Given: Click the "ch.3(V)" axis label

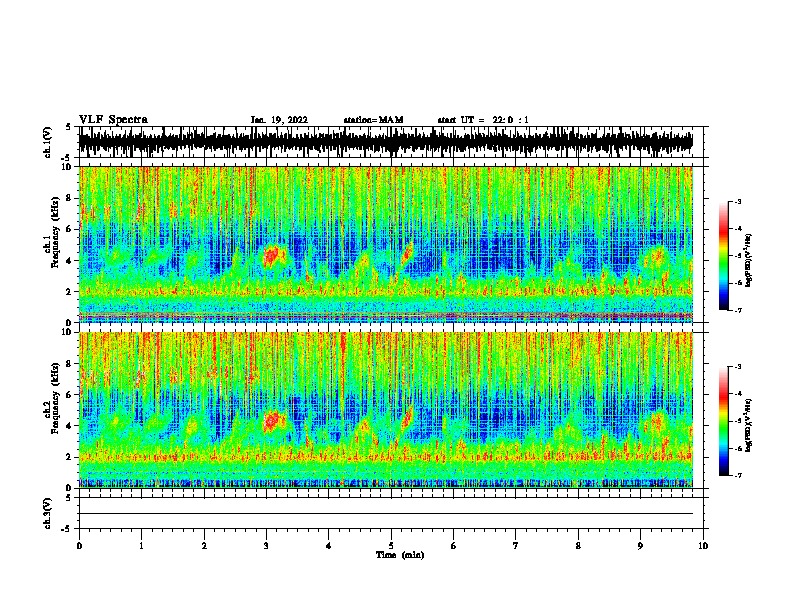Looking at the screenshot, I should coord(47,513).
